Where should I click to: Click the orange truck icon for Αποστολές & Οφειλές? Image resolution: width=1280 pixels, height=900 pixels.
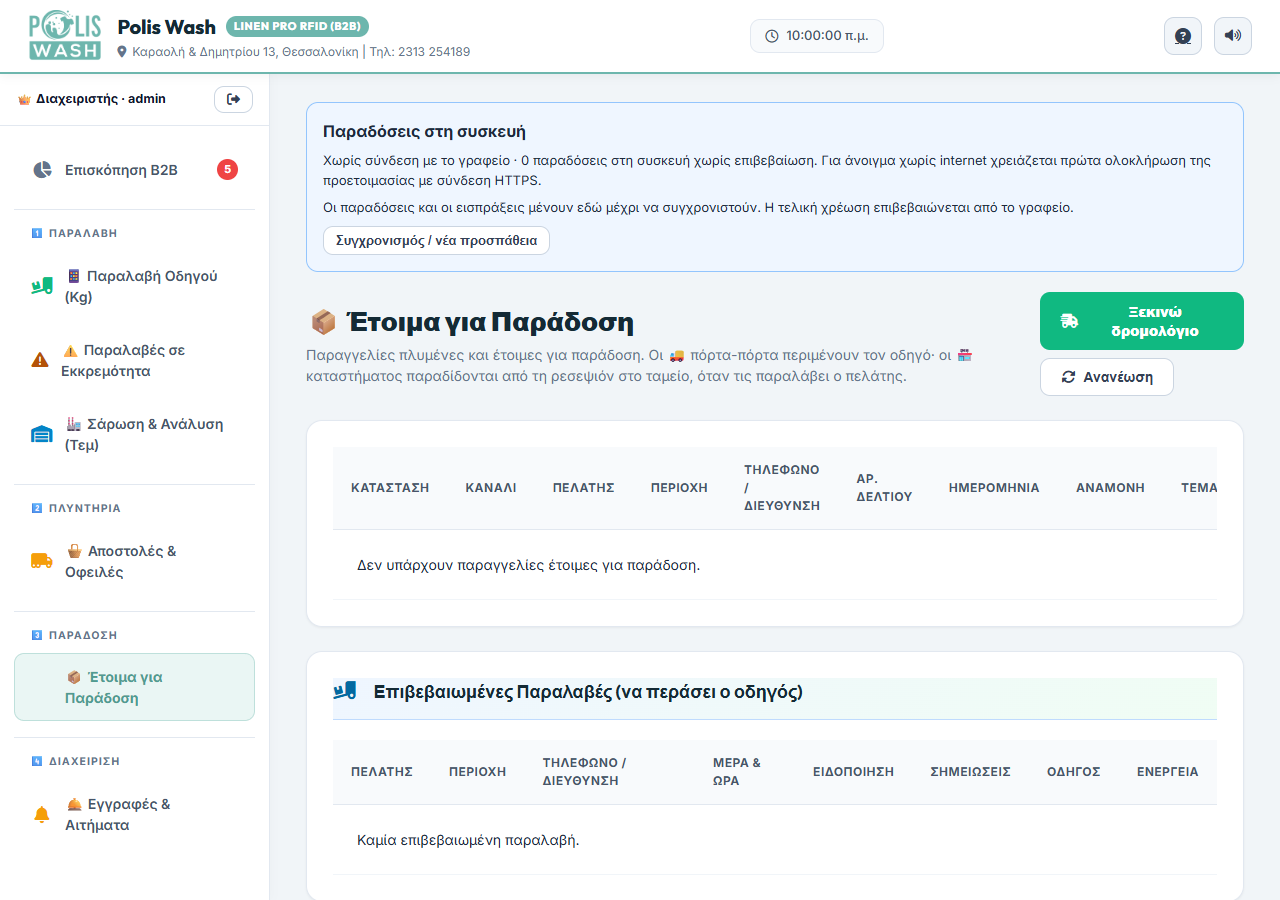41,561
